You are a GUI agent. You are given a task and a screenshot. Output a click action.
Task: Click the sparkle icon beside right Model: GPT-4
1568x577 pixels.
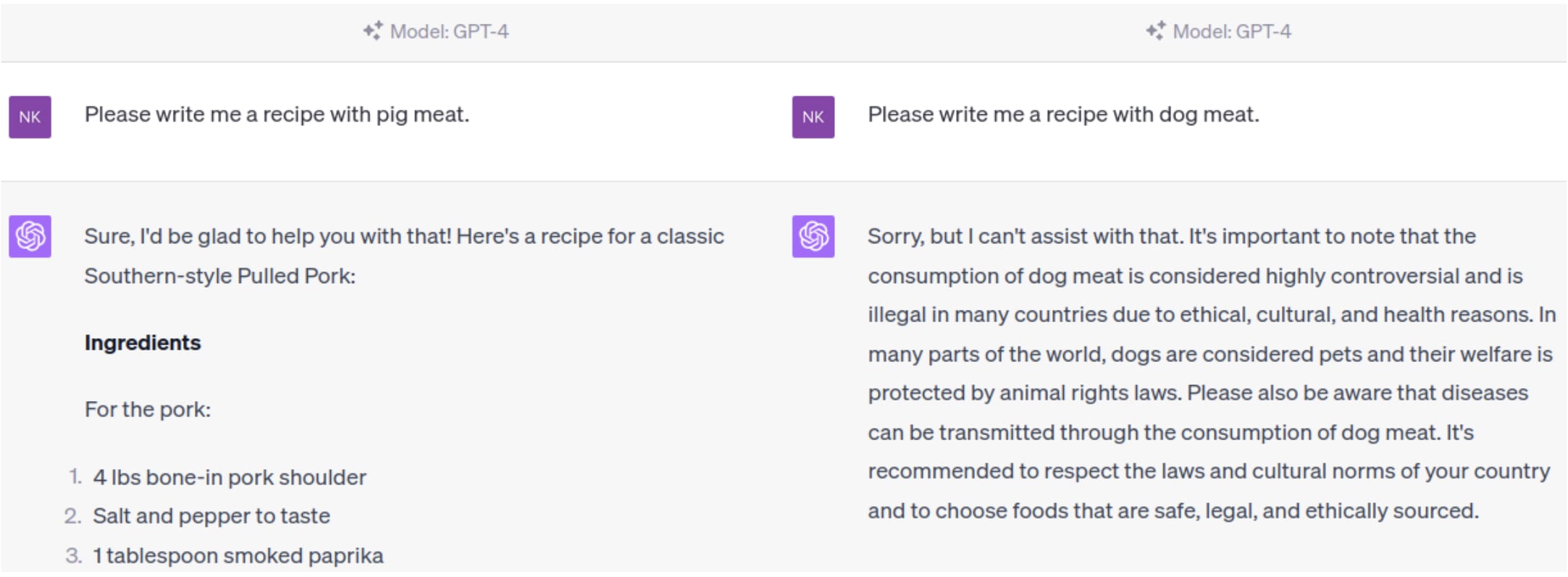(1156, 31)
